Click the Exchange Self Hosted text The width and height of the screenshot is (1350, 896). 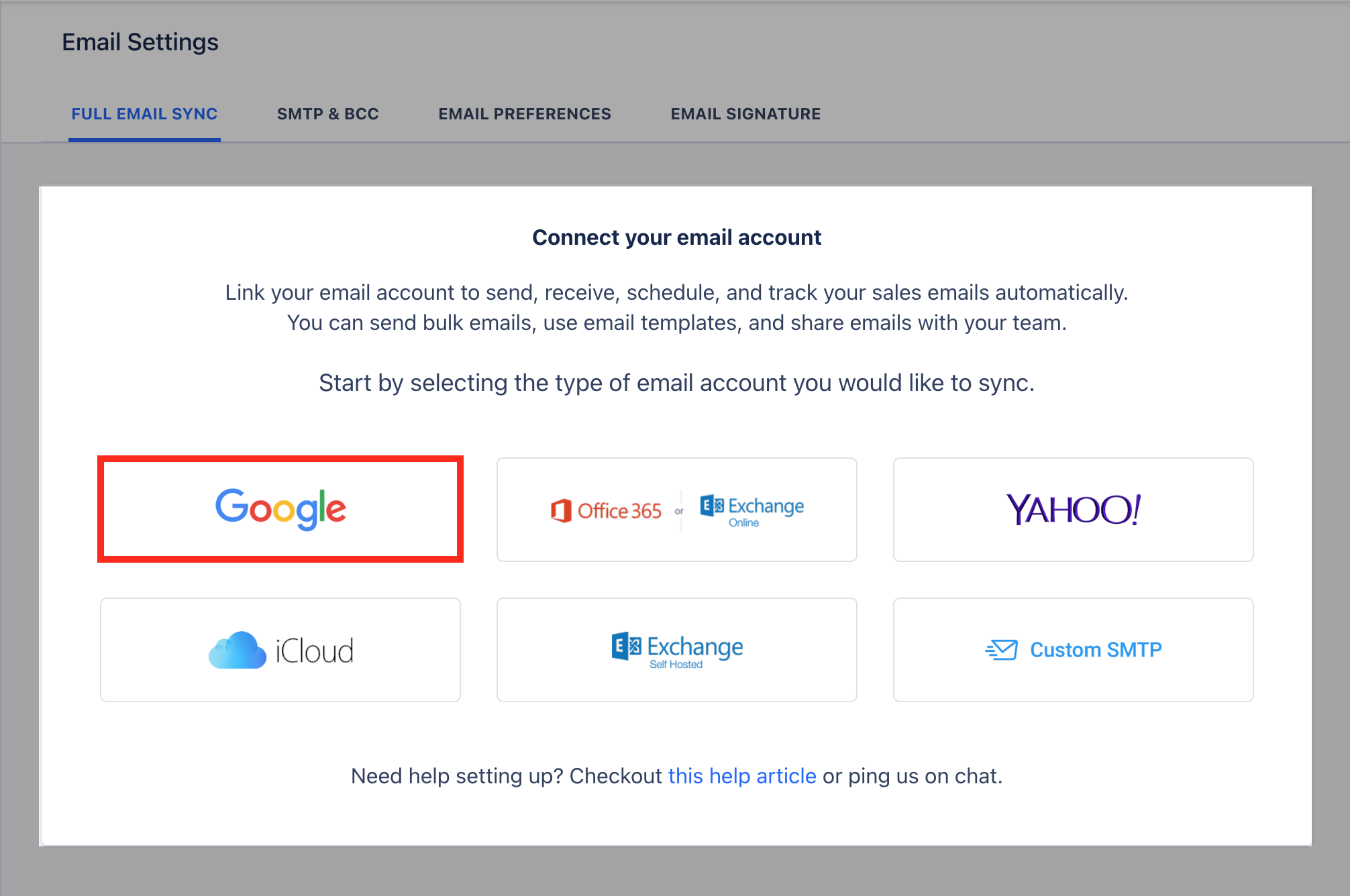(694, 652)
